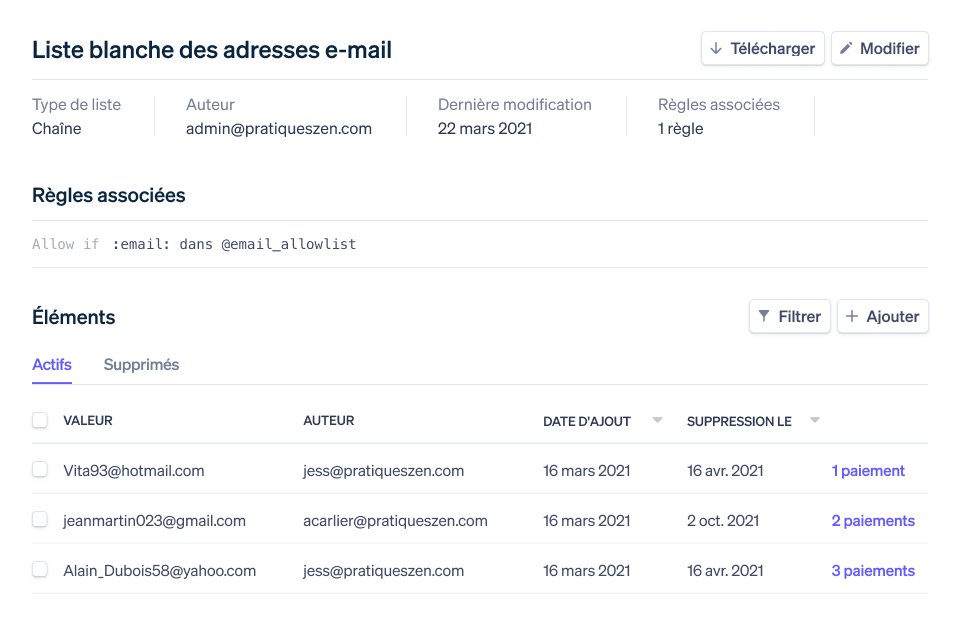Click the Liste blanche des adresses e-mail title
The width and height of the screenshot is (960, 624).
211,50
